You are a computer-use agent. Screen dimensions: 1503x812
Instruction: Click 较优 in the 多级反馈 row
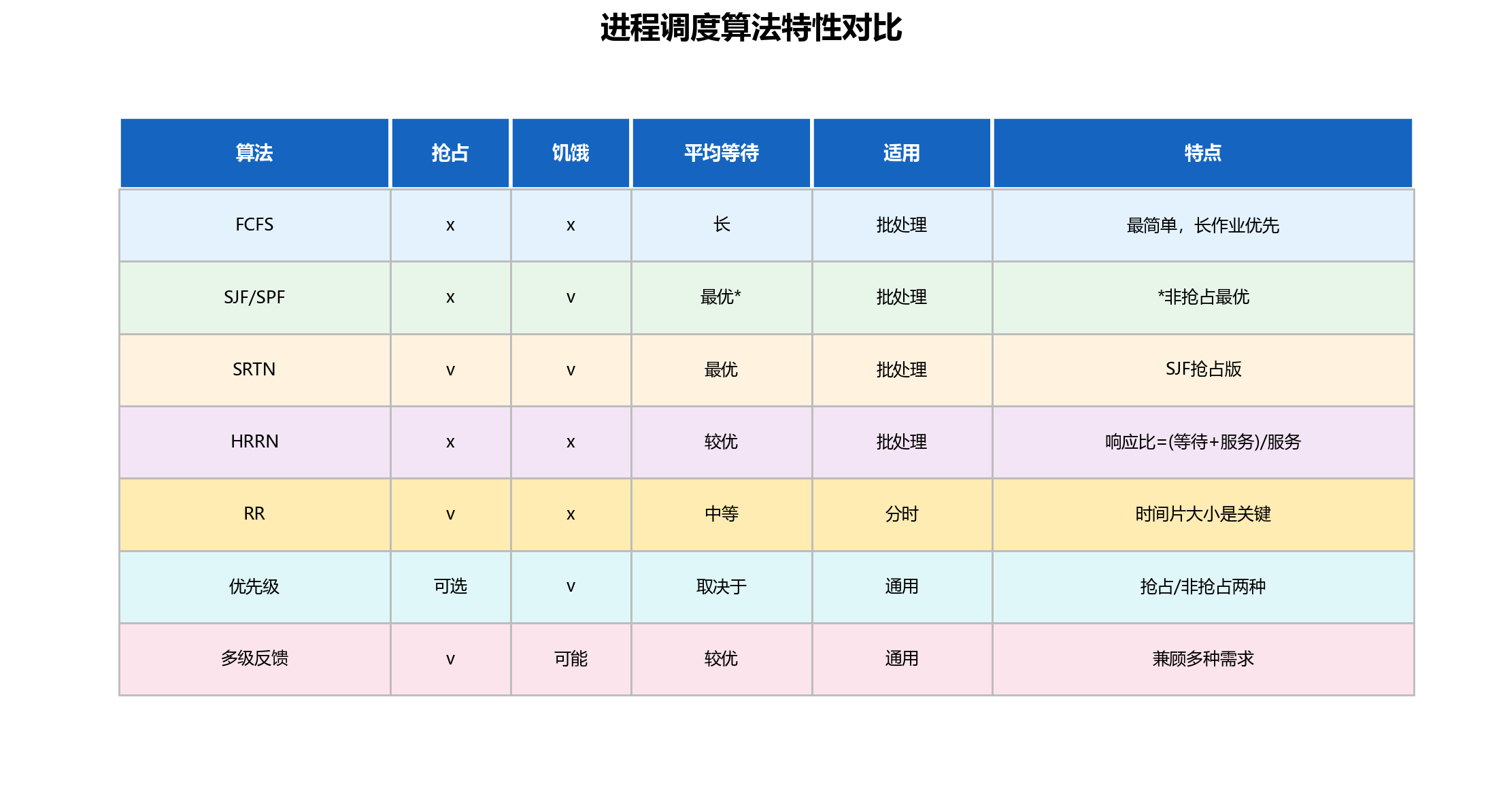tap(722, 659)
